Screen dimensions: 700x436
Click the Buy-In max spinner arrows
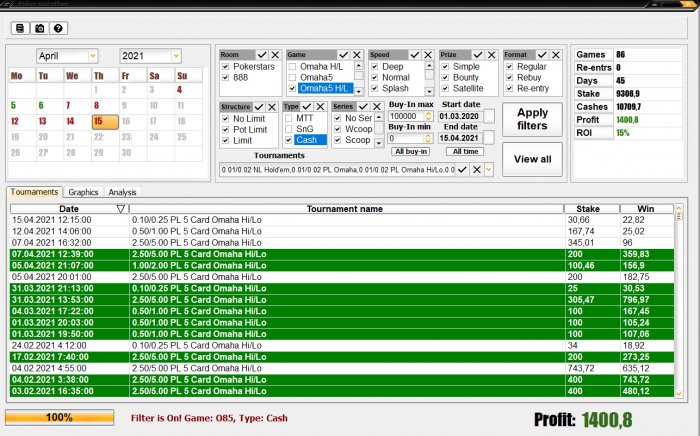pos(429,116)
